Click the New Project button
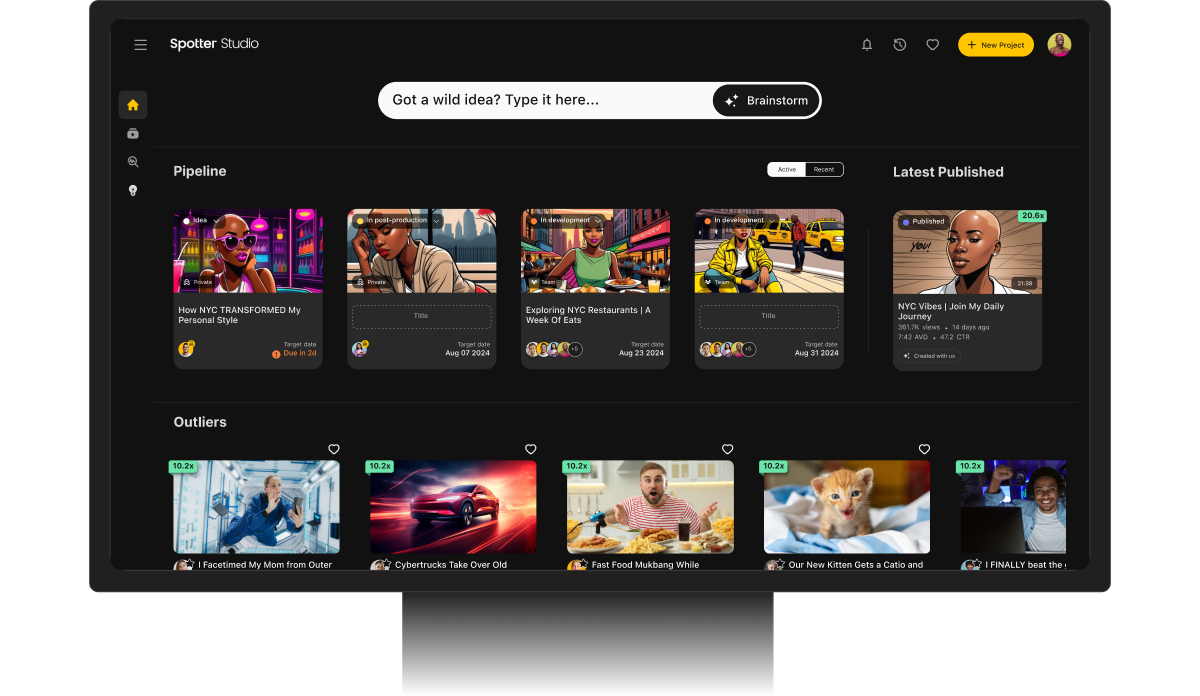This screenshot has width=1200, height=696. (995, 44)
